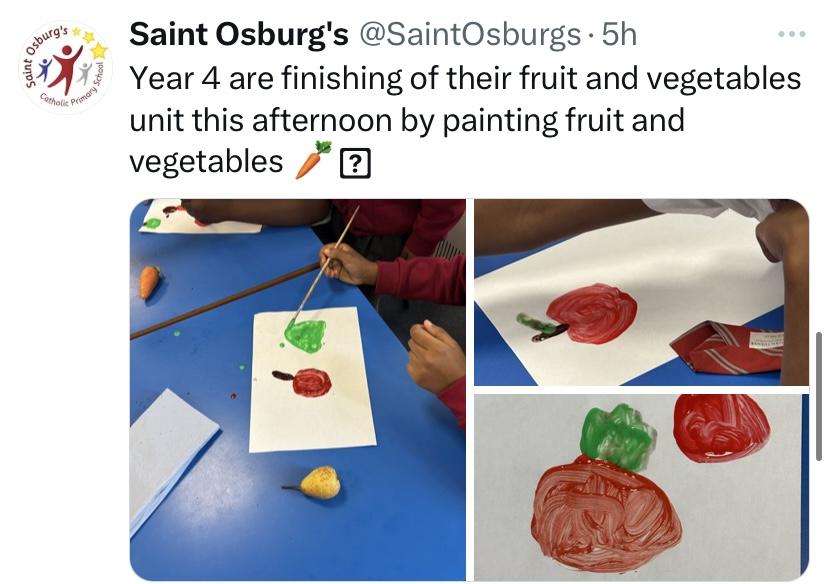Click the unknown question-mark emoji box
Image resolution: width=828 pixels, height=584 pixels.
tap(355, 163)
